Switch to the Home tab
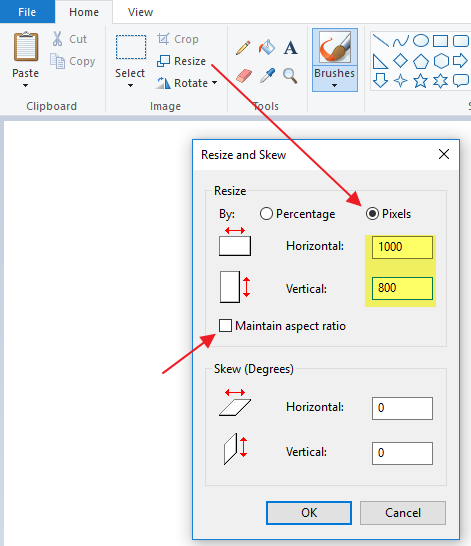The height and width of the screenshot is (546, 471). (84, 12)
